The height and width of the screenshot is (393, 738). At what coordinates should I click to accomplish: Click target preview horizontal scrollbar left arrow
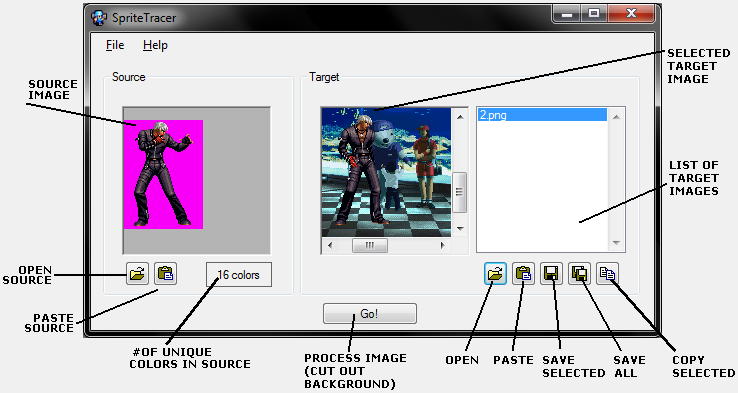click(x=330, y=245)
